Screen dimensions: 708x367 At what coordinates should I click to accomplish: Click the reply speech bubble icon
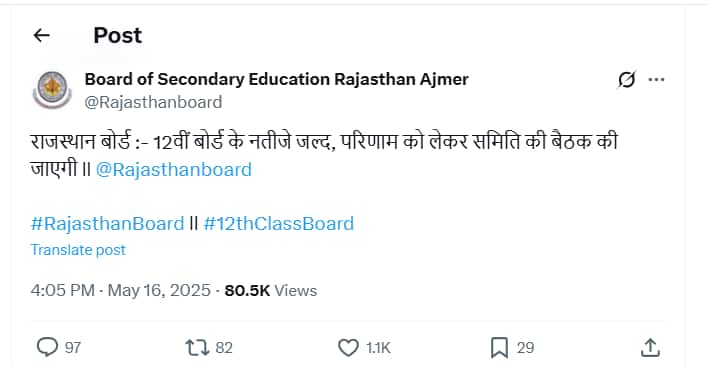tap(47, 348)
